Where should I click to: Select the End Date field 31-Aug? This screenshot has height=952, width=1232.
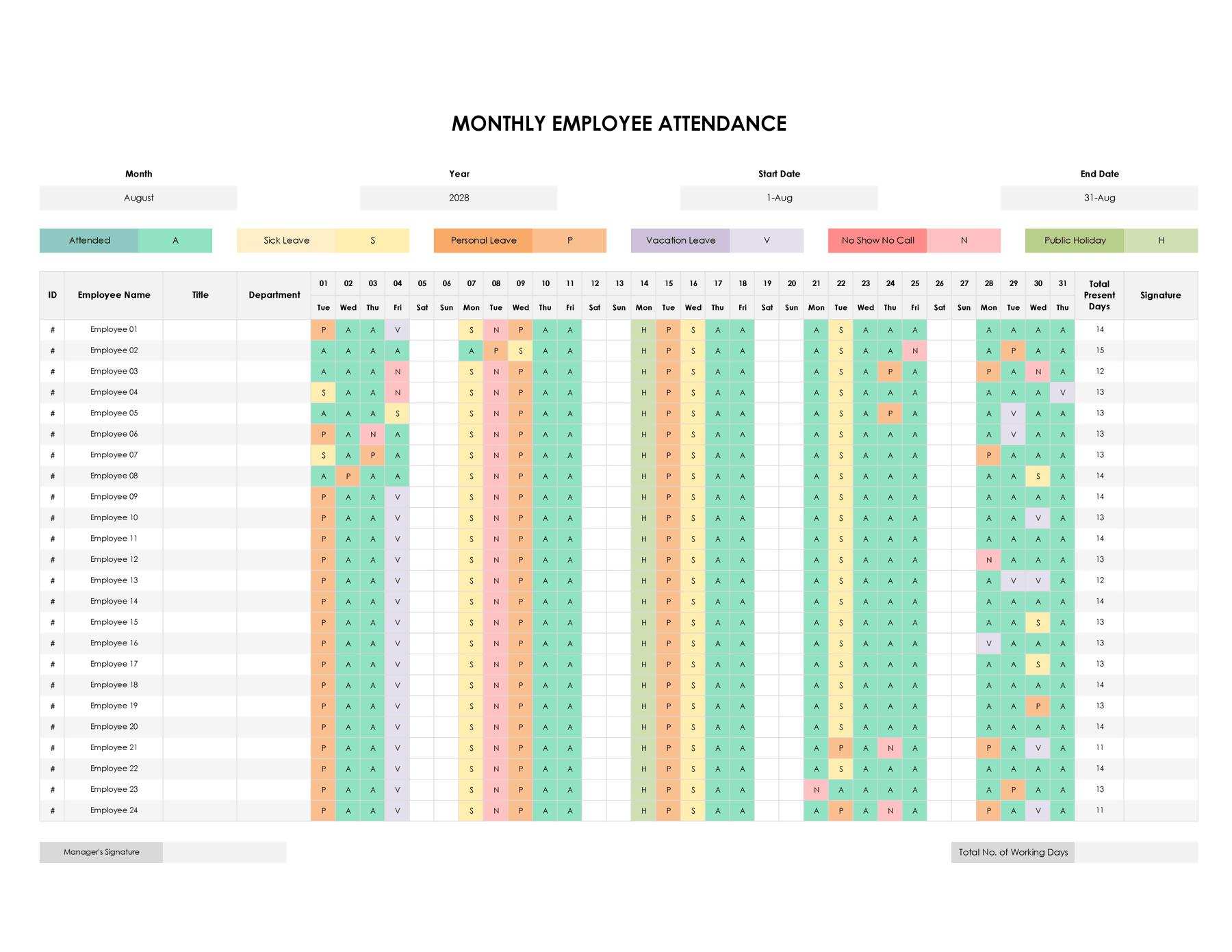[x=1099, y=198]
